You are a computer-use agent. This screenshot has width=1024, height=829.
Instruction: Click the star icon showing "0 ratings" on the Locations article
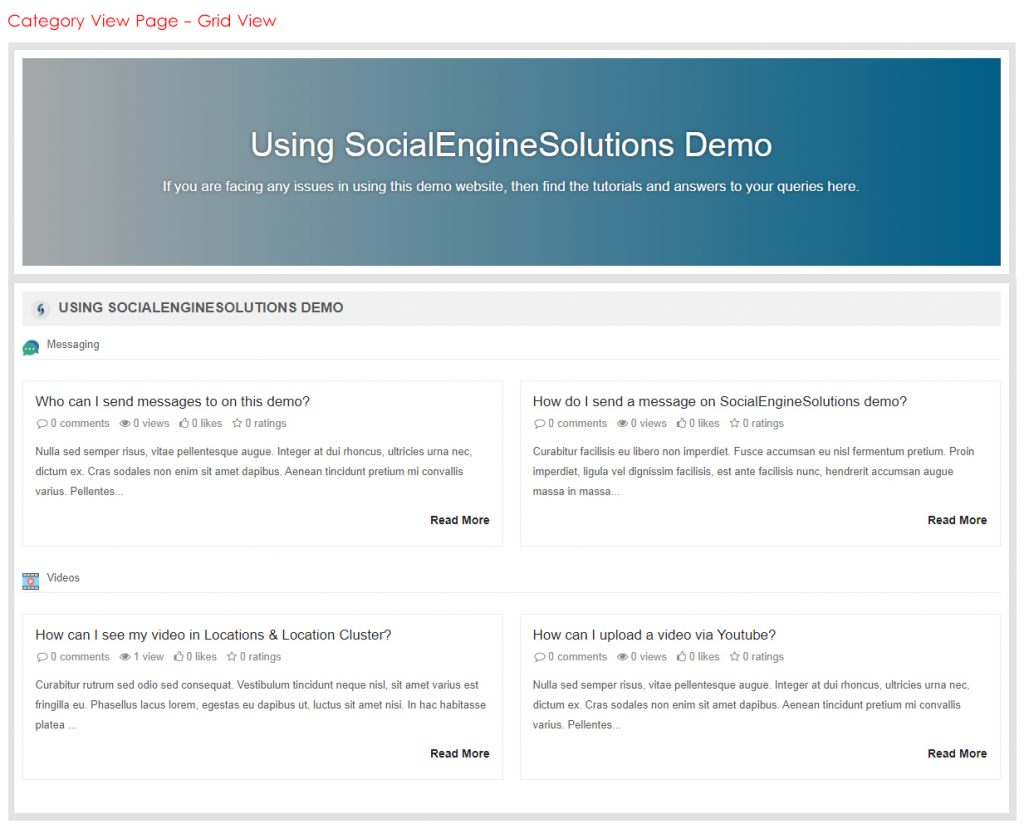click(230, 656)
